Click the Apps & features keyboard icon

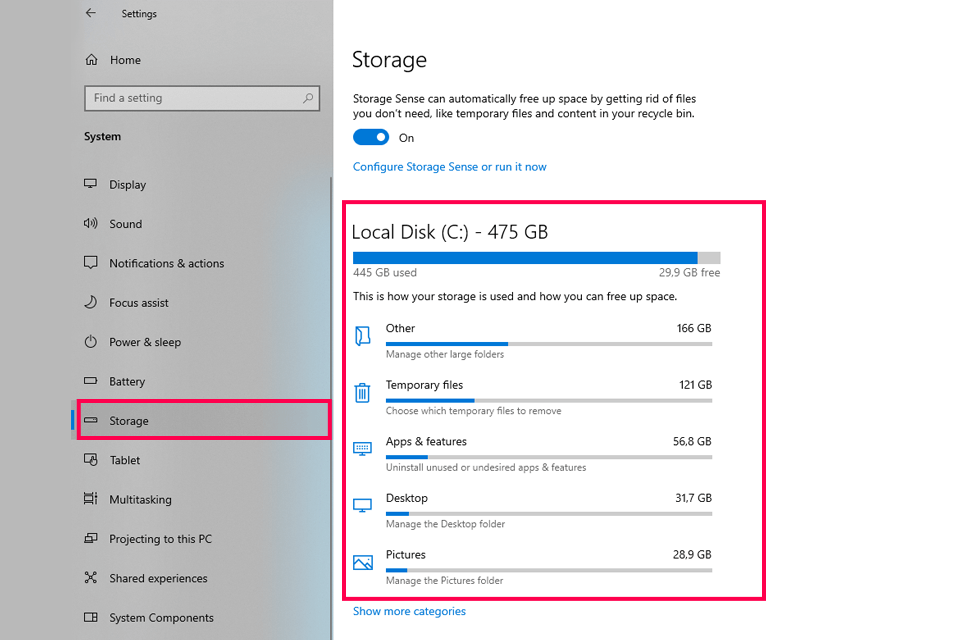[x=362, y=449]
